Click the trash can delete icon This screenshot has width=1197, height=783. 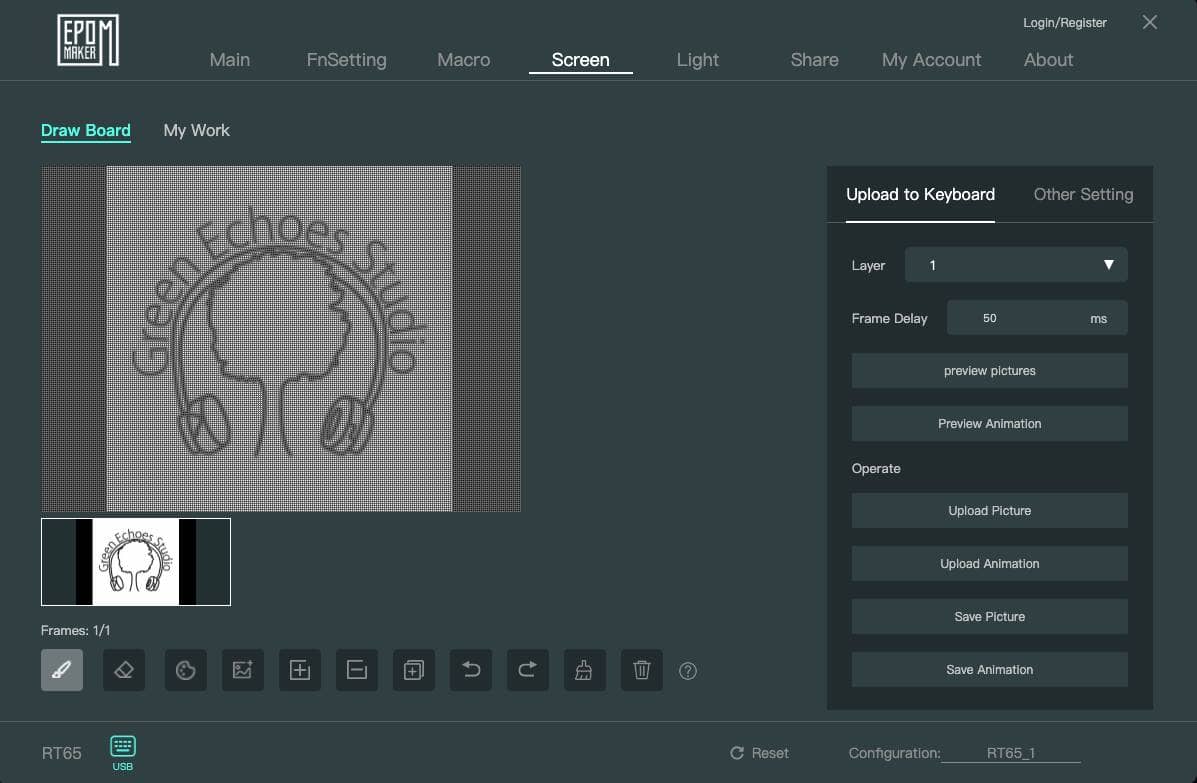pos(642,670)
